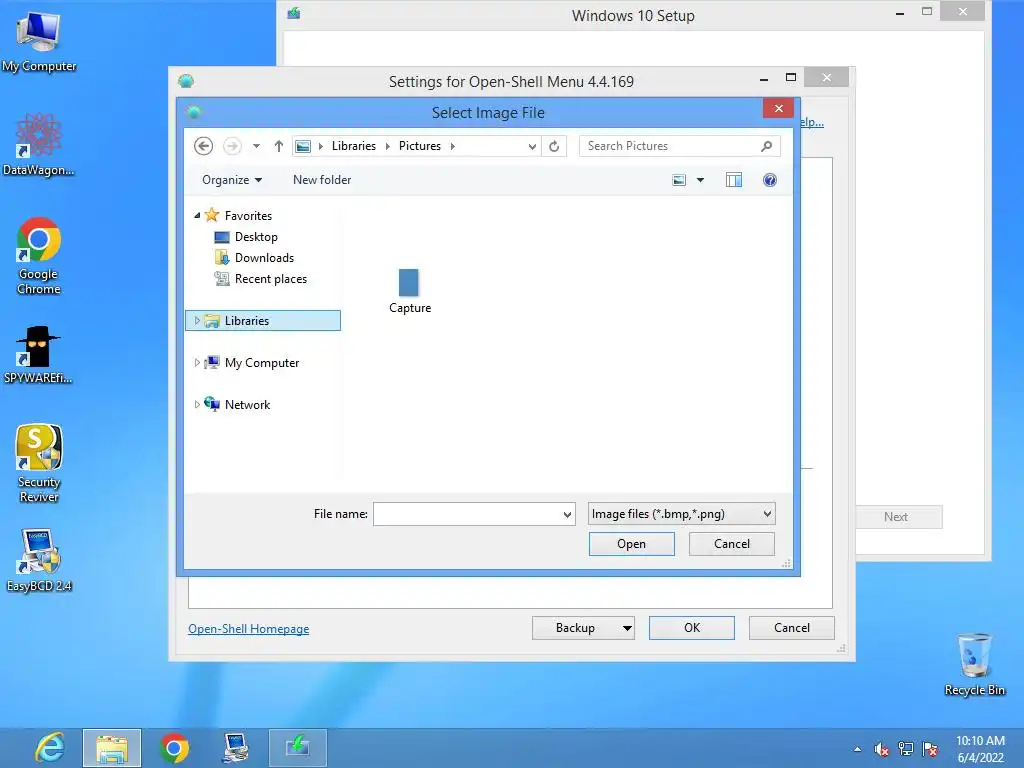
Task: Open Security Reviver desktop shortcut
Action: coord(39,464)
